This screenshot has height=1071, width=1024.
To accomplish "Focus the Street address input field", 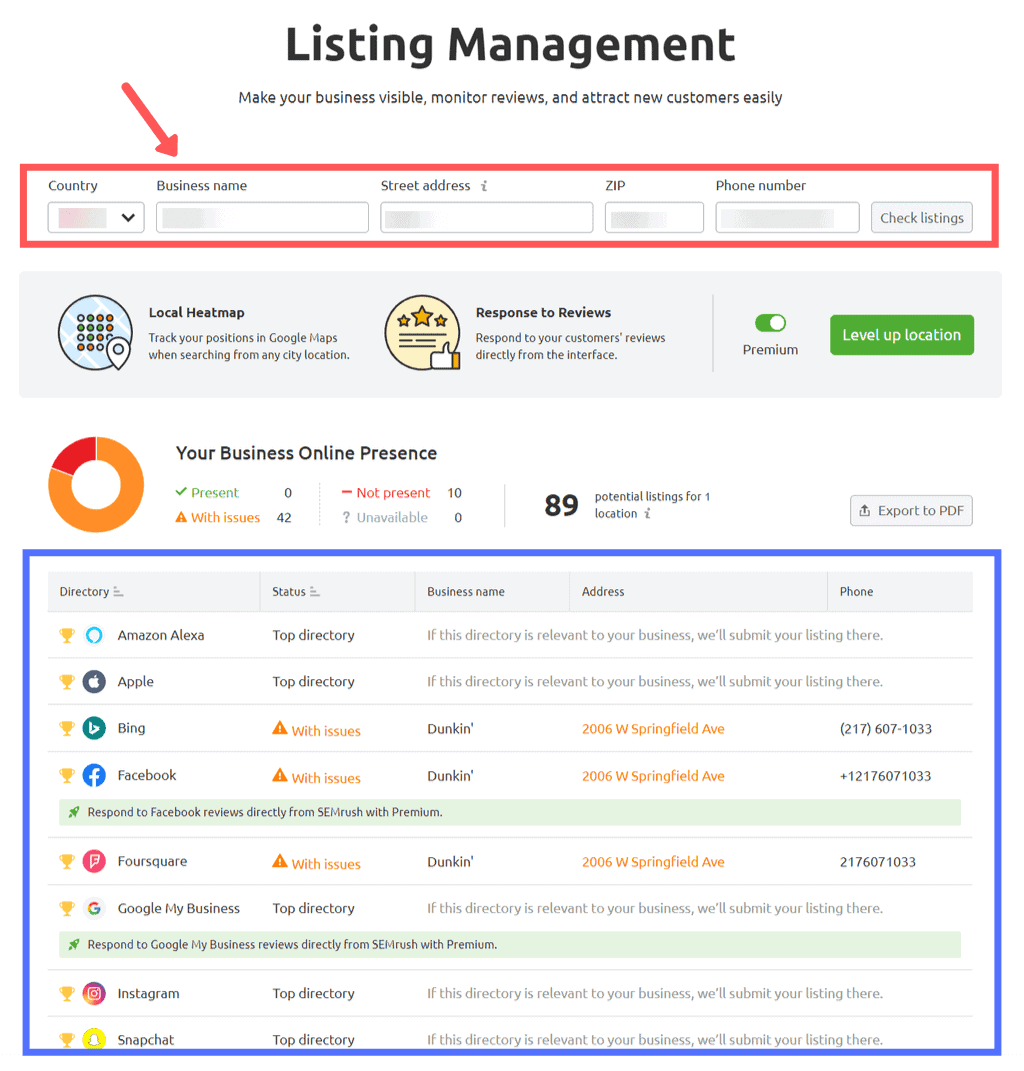I will (486, 218).
